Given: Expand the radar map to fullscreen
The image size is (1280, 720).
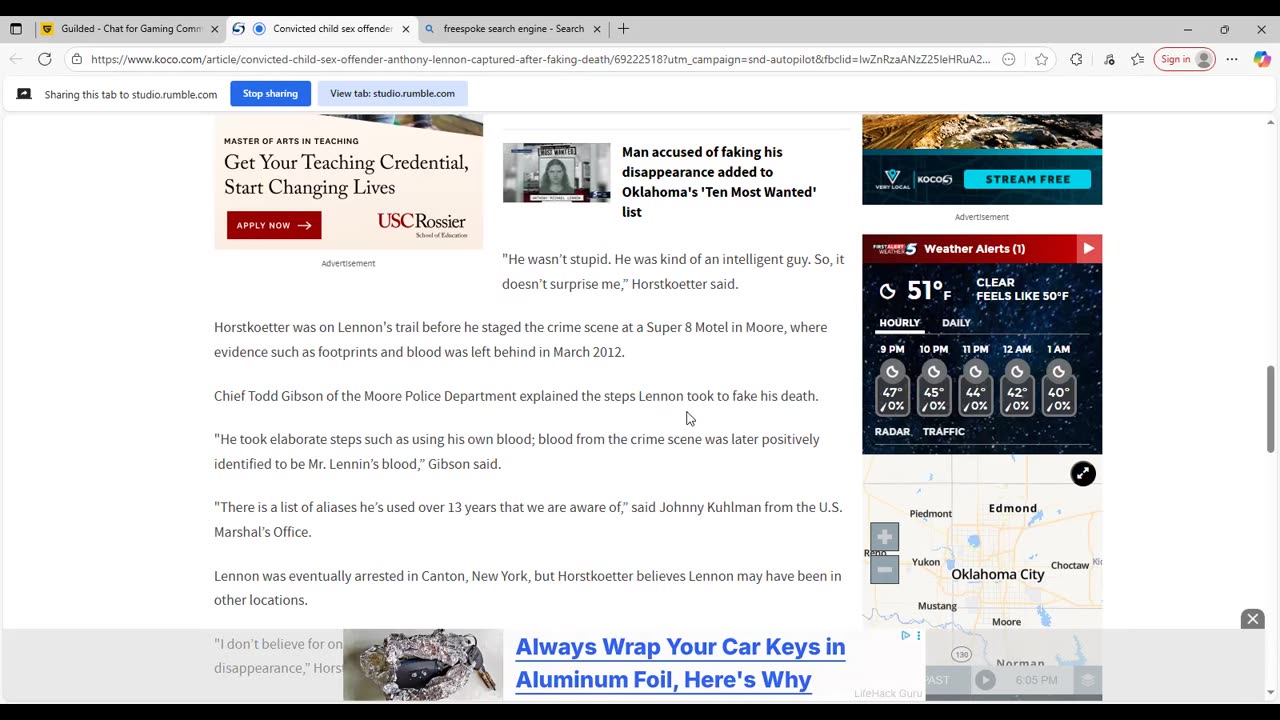Looking at the screenshot, I should pos(1083,474).
